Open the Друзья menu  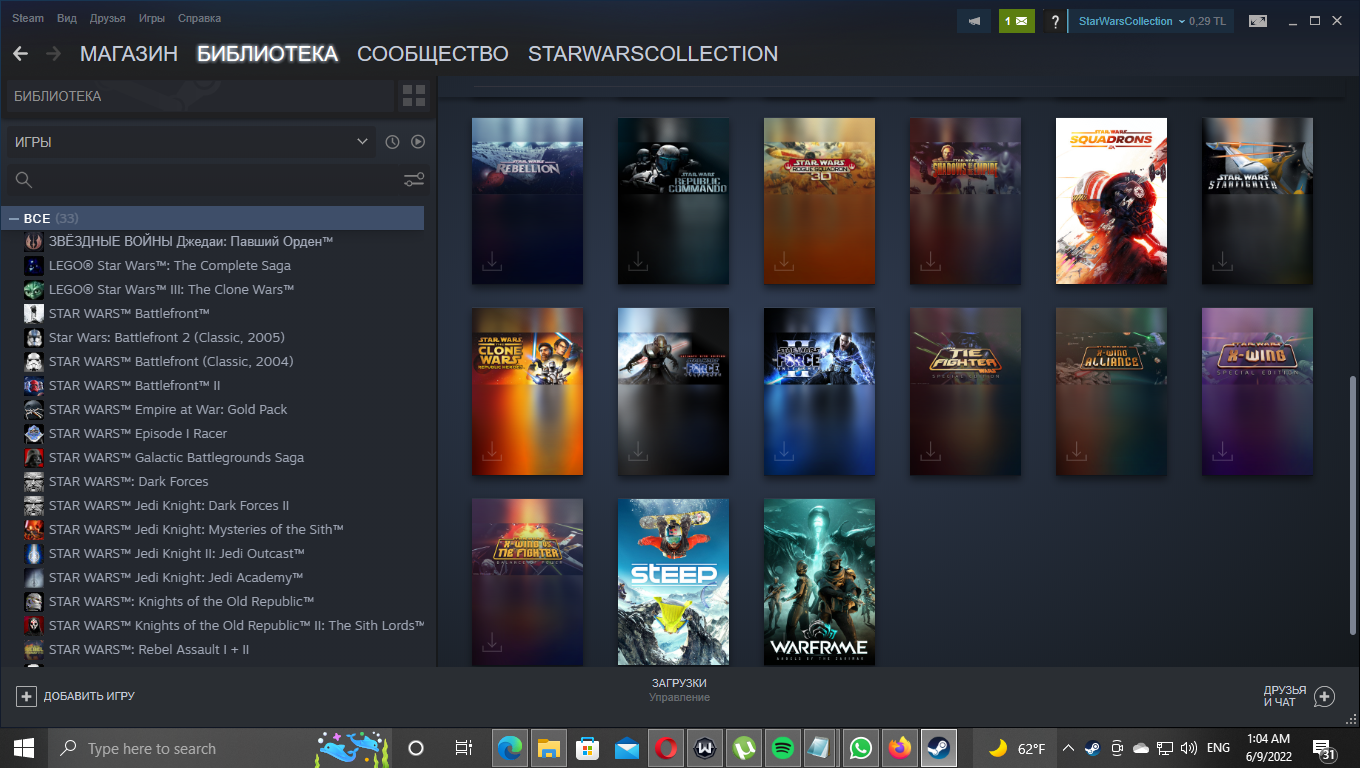tap(107, 18)
